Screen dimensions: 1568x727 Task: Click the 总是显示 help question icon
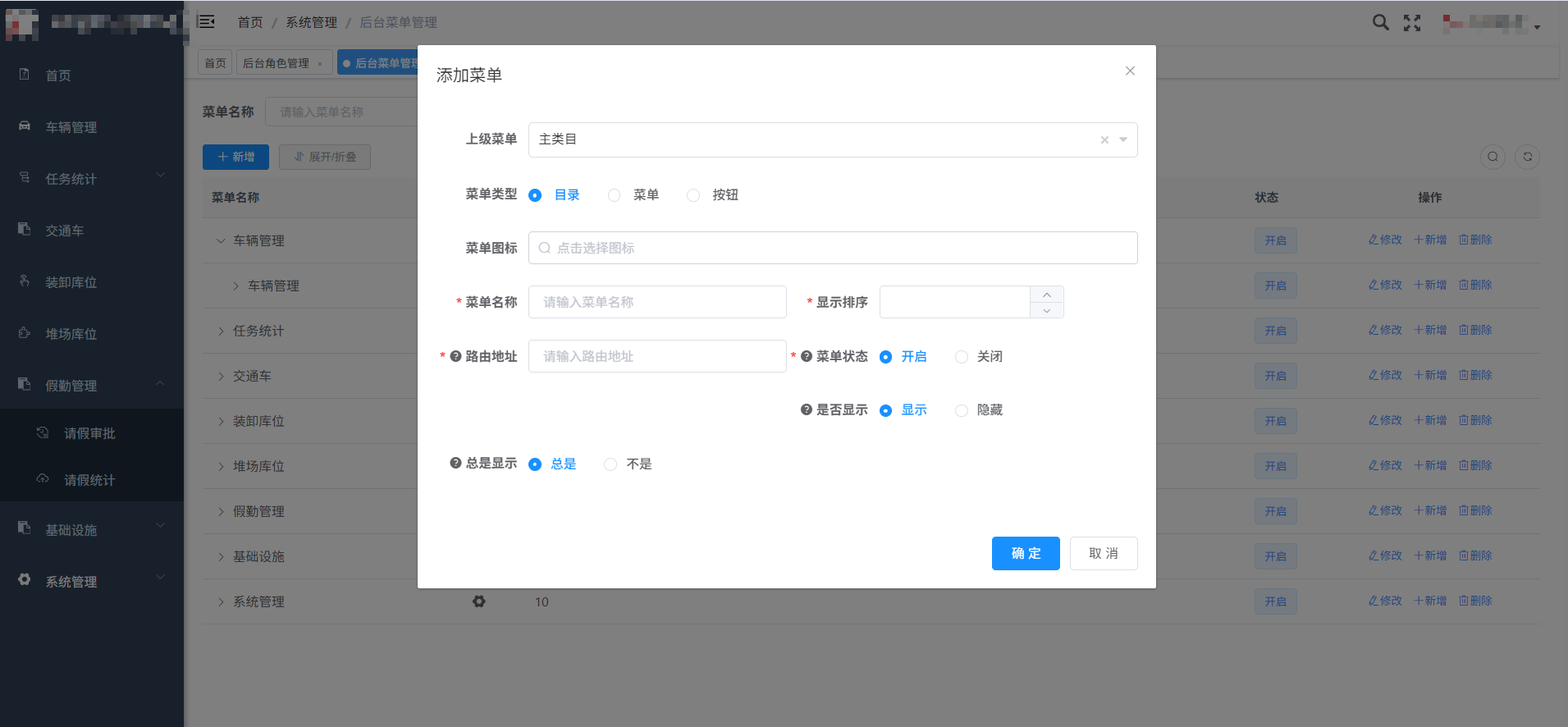click(456, 464)
